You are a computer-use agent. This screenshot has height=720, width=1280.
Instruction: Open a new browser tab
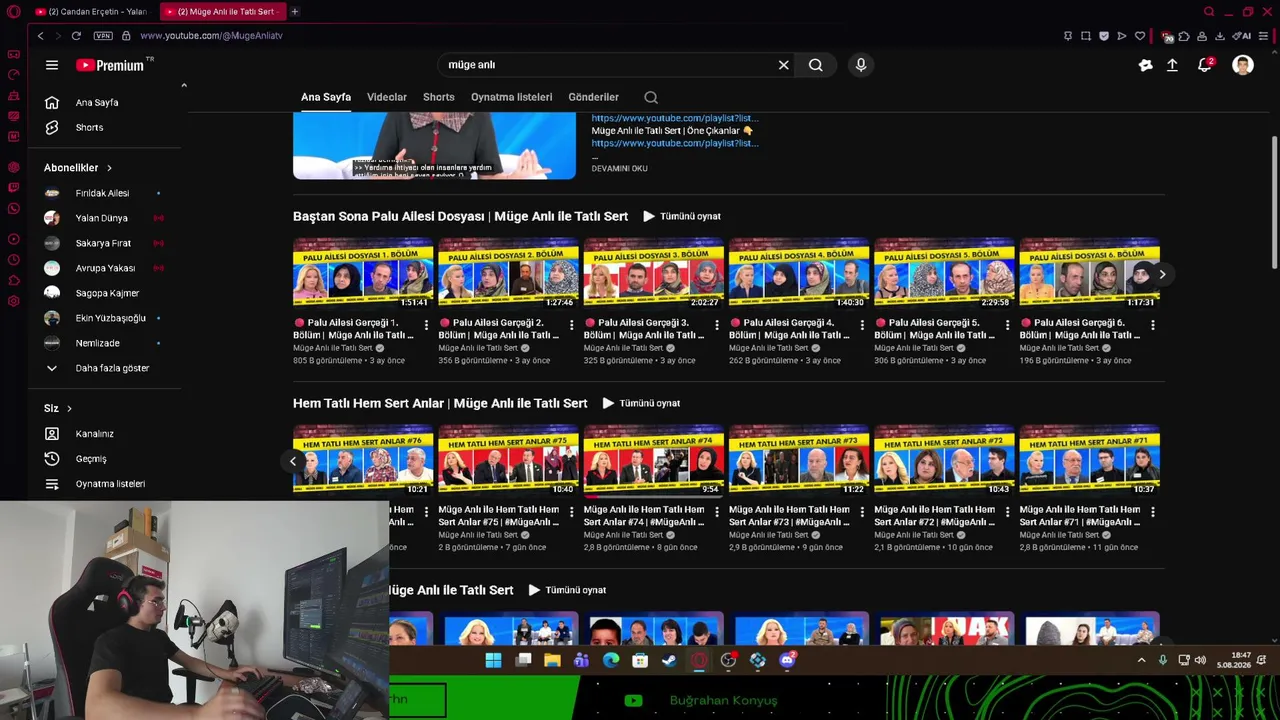click(x=295, y=12)
